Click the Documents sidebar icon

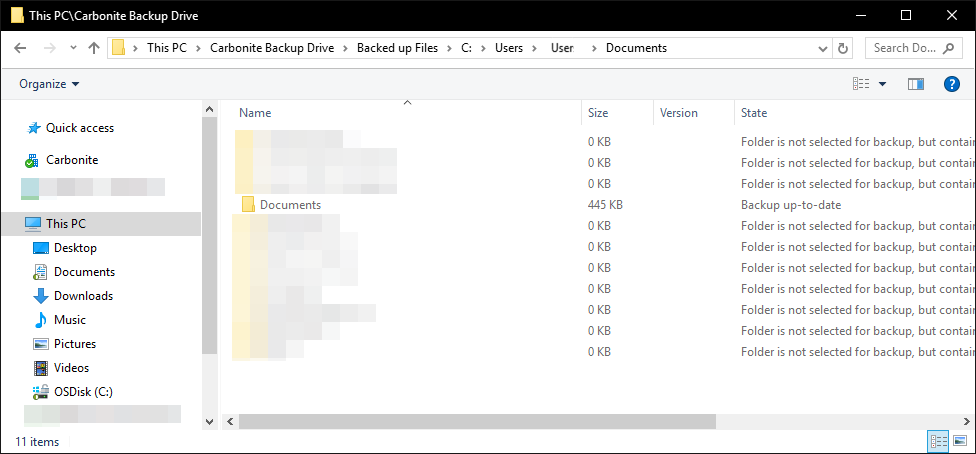tap(40, 272)
